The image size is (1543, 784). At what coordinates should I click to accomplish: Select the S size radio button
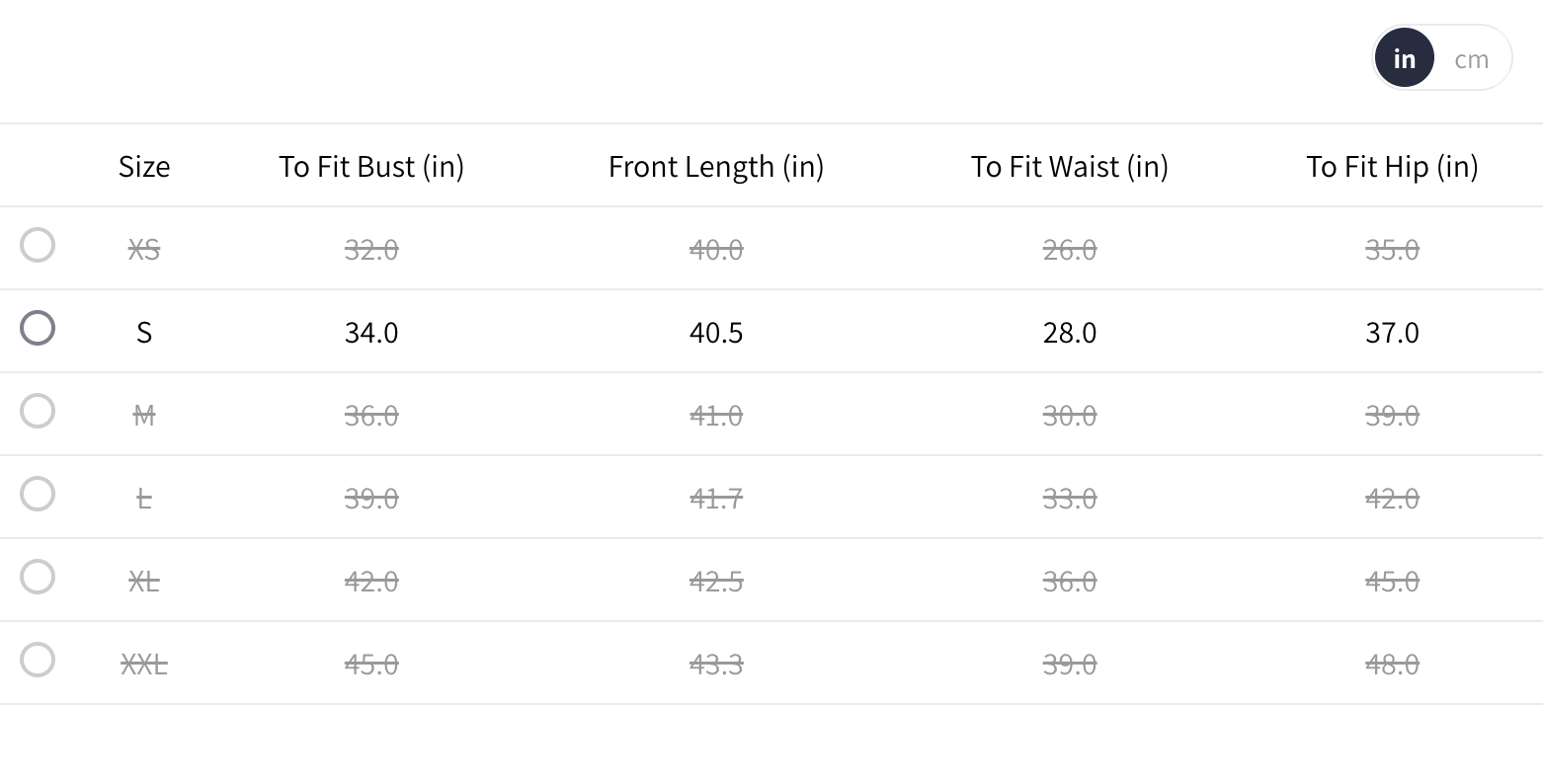[38, 328]
